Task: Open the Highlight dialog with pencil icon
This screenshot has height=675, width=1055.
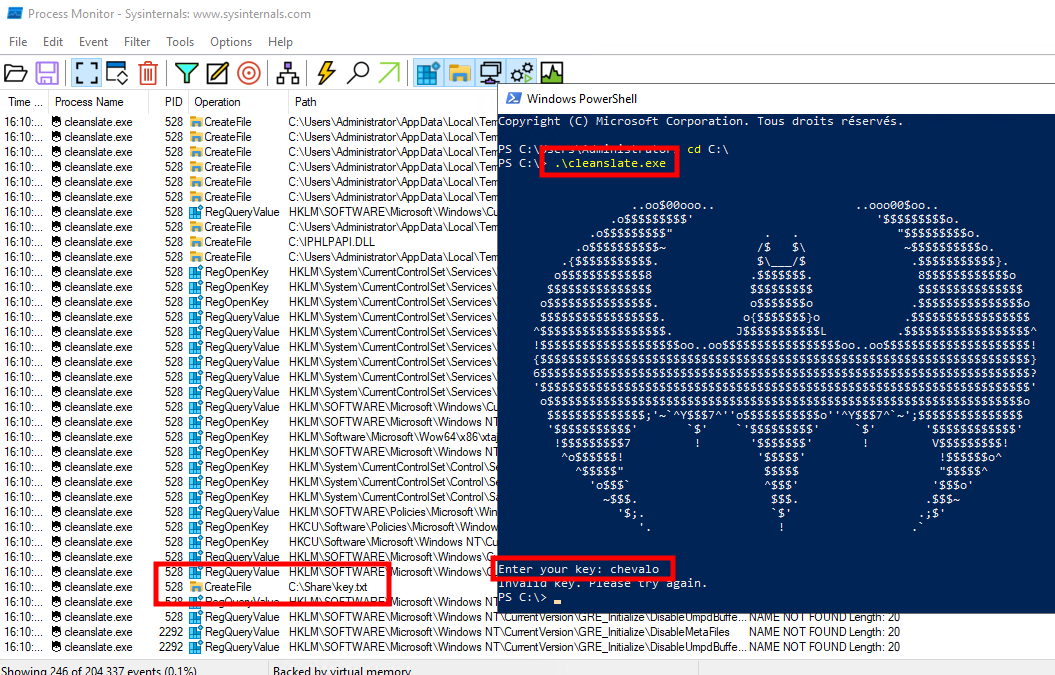Action: 217,73
